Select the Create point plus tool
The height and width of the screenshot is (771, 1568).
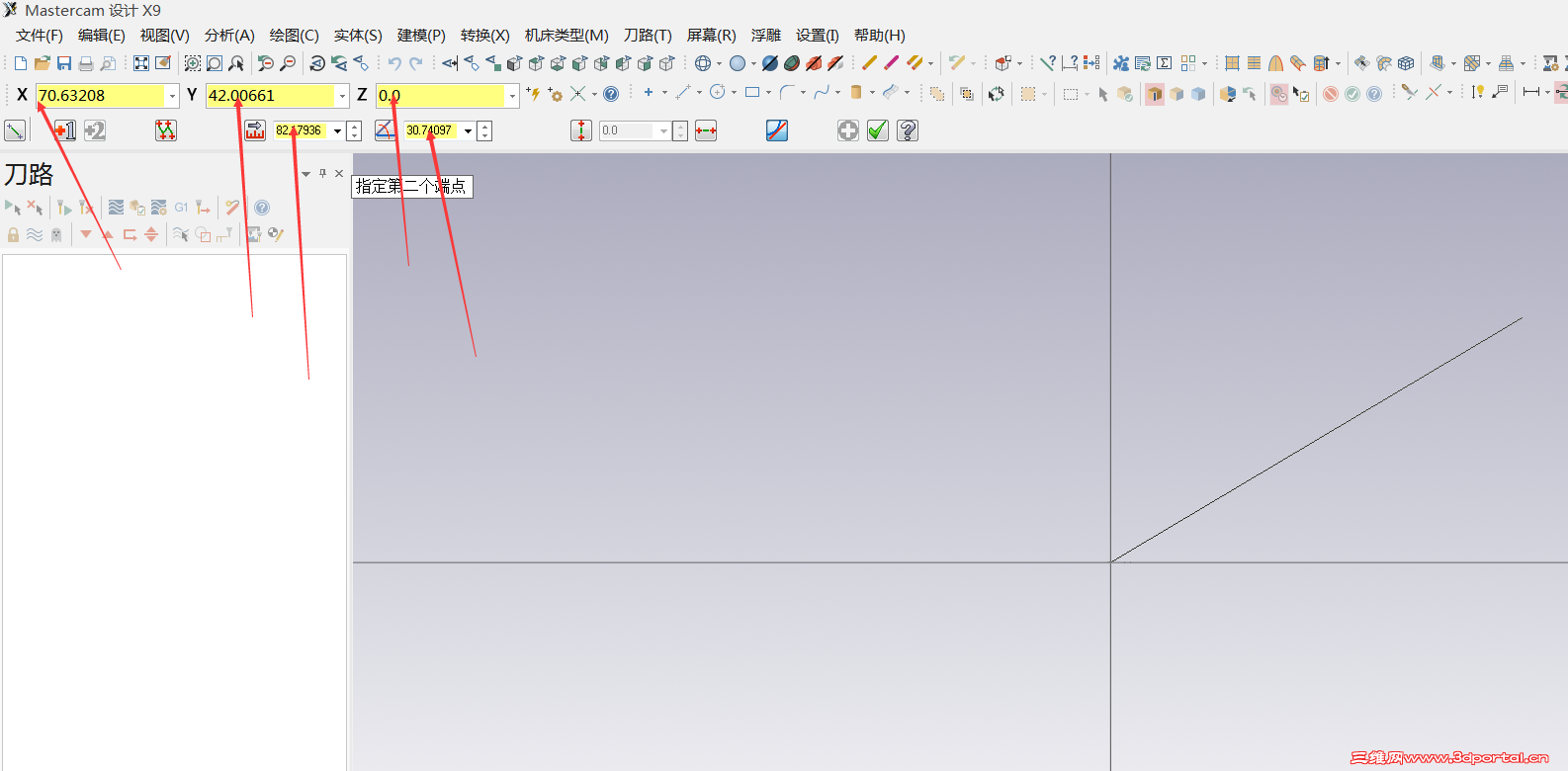click(649, 93)
